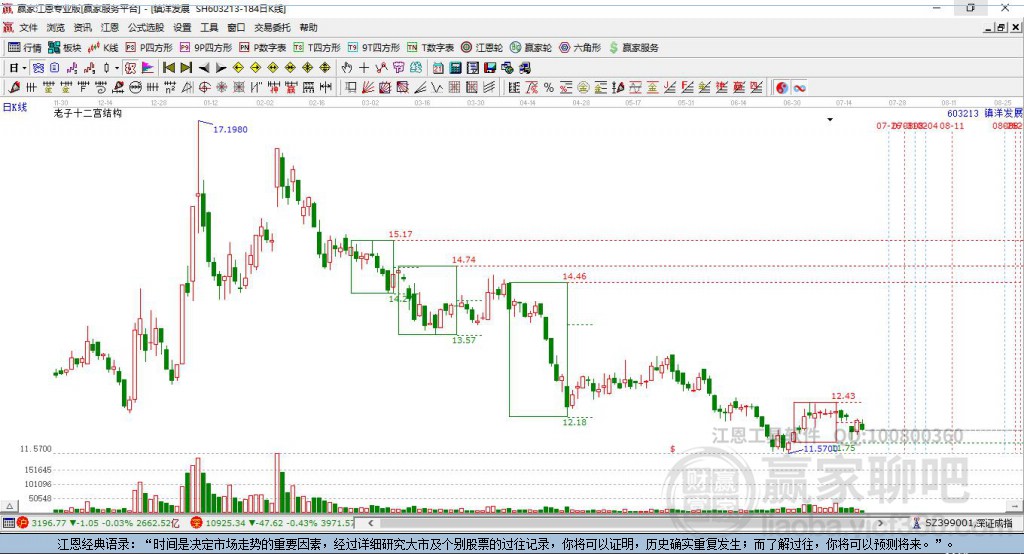Open the P数字表 number table
Viewport: 1024px width, 554px height.
263,47
